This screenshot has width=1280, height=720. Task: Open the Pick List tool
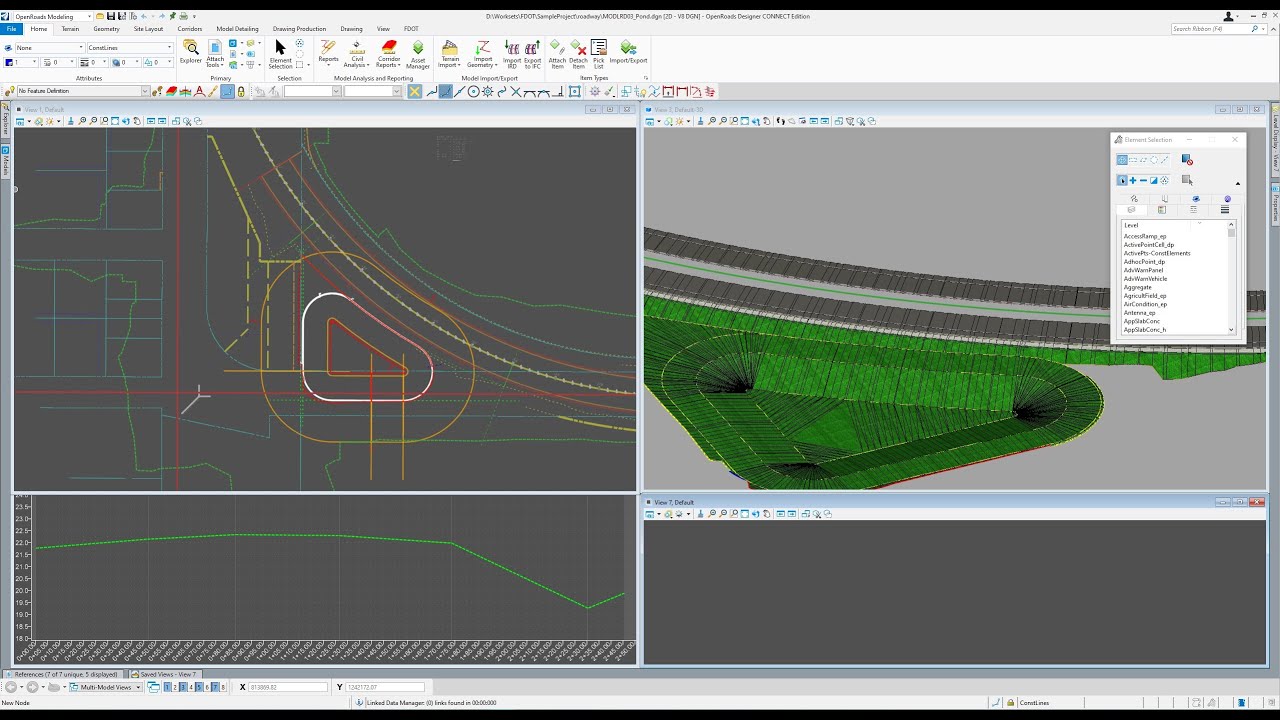[x=599, y=55]
